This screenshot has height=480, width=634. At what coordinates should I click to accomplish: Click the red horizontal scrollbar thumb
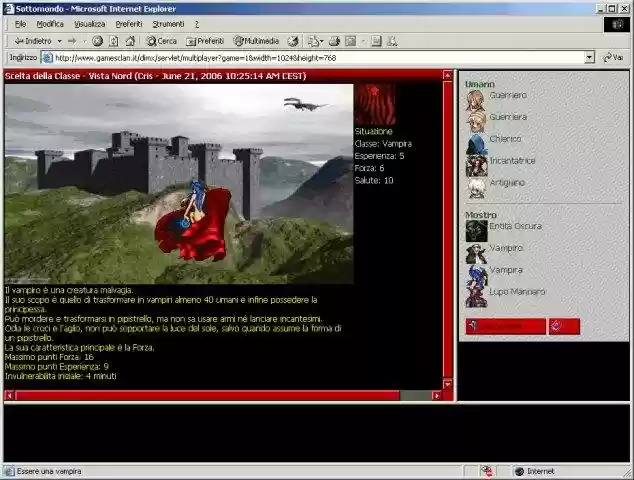point(207,395)
